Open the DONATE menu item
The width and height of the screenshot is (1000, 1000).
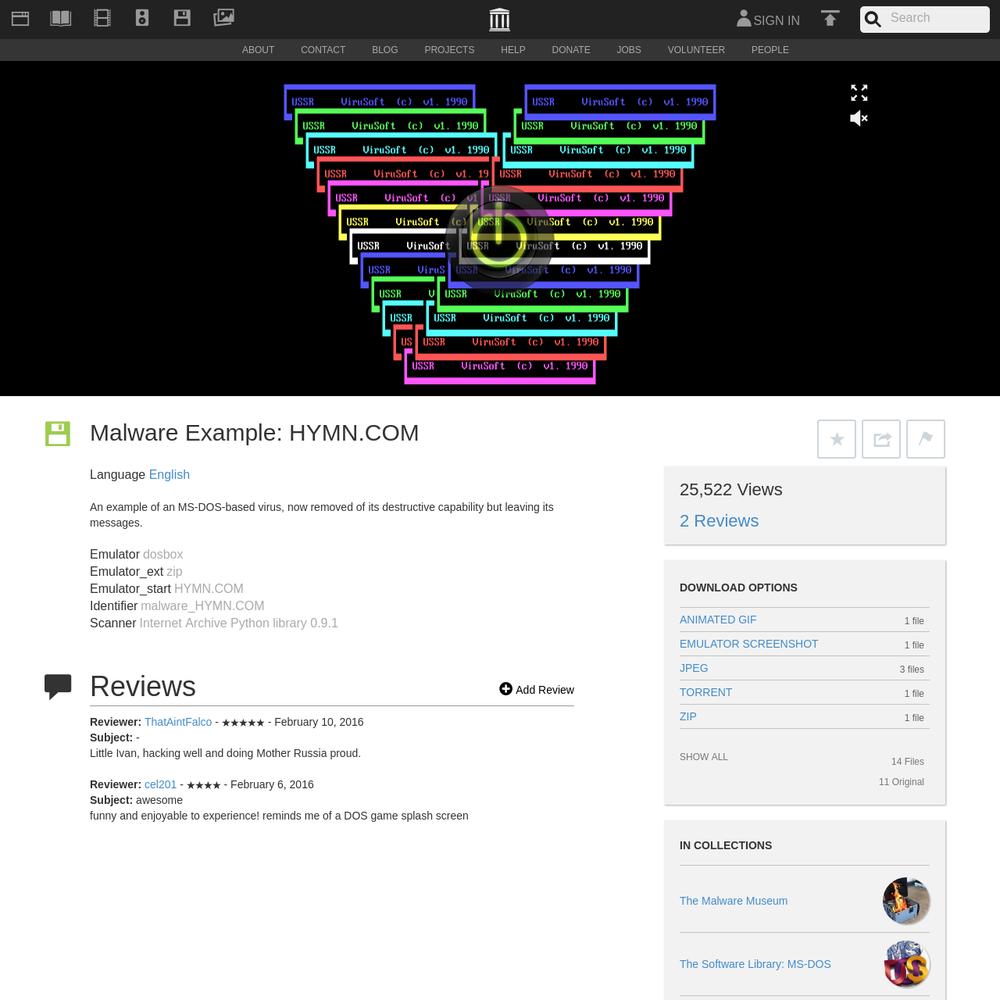click(x=571, y=50)
